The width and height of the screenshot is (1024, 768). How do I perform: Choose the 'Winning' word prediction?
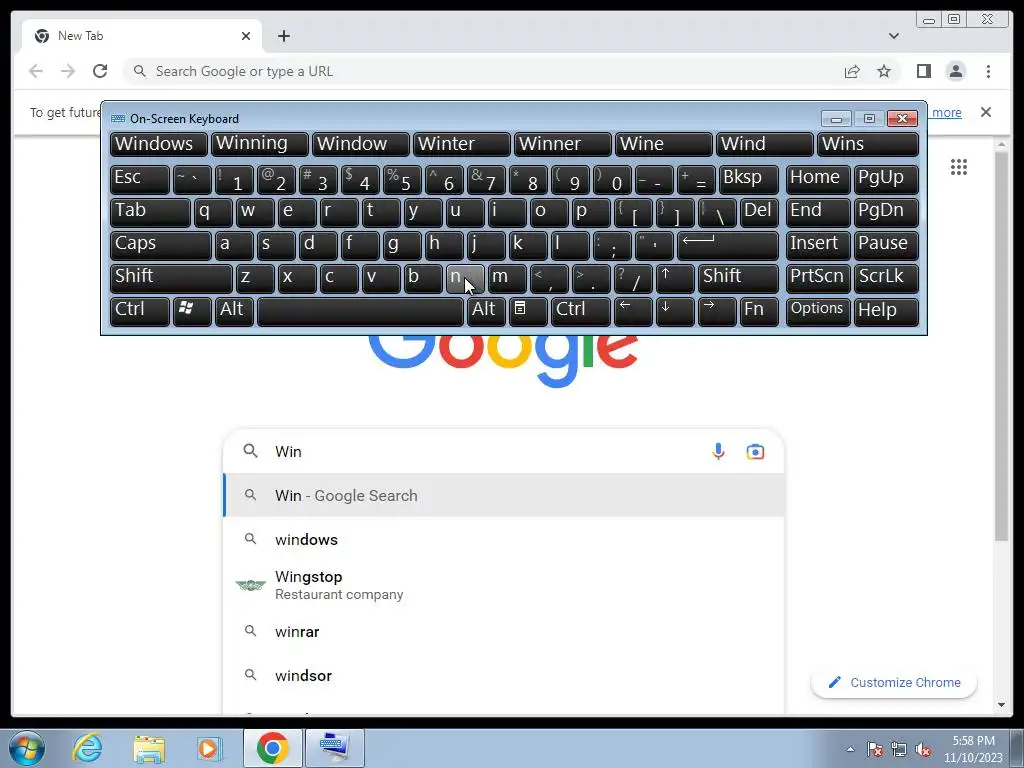click(260, 144)
